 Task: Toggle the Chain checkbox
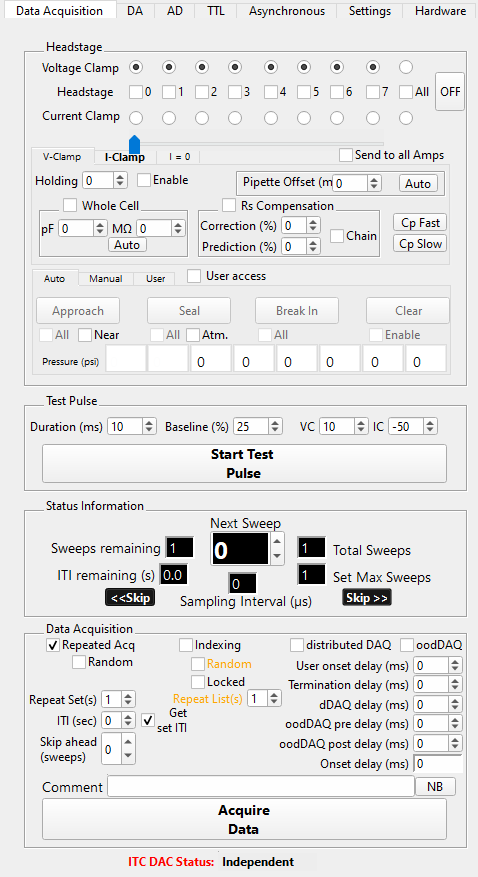[337, 236]
